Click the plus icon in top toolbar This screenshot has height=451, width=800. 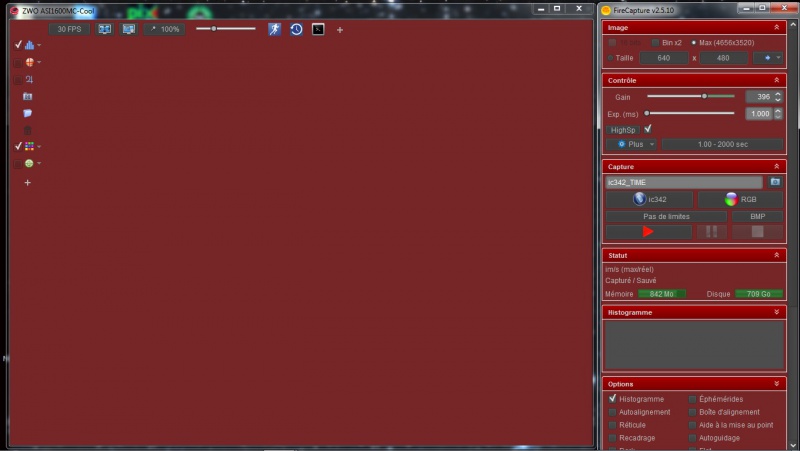[340, 30]
